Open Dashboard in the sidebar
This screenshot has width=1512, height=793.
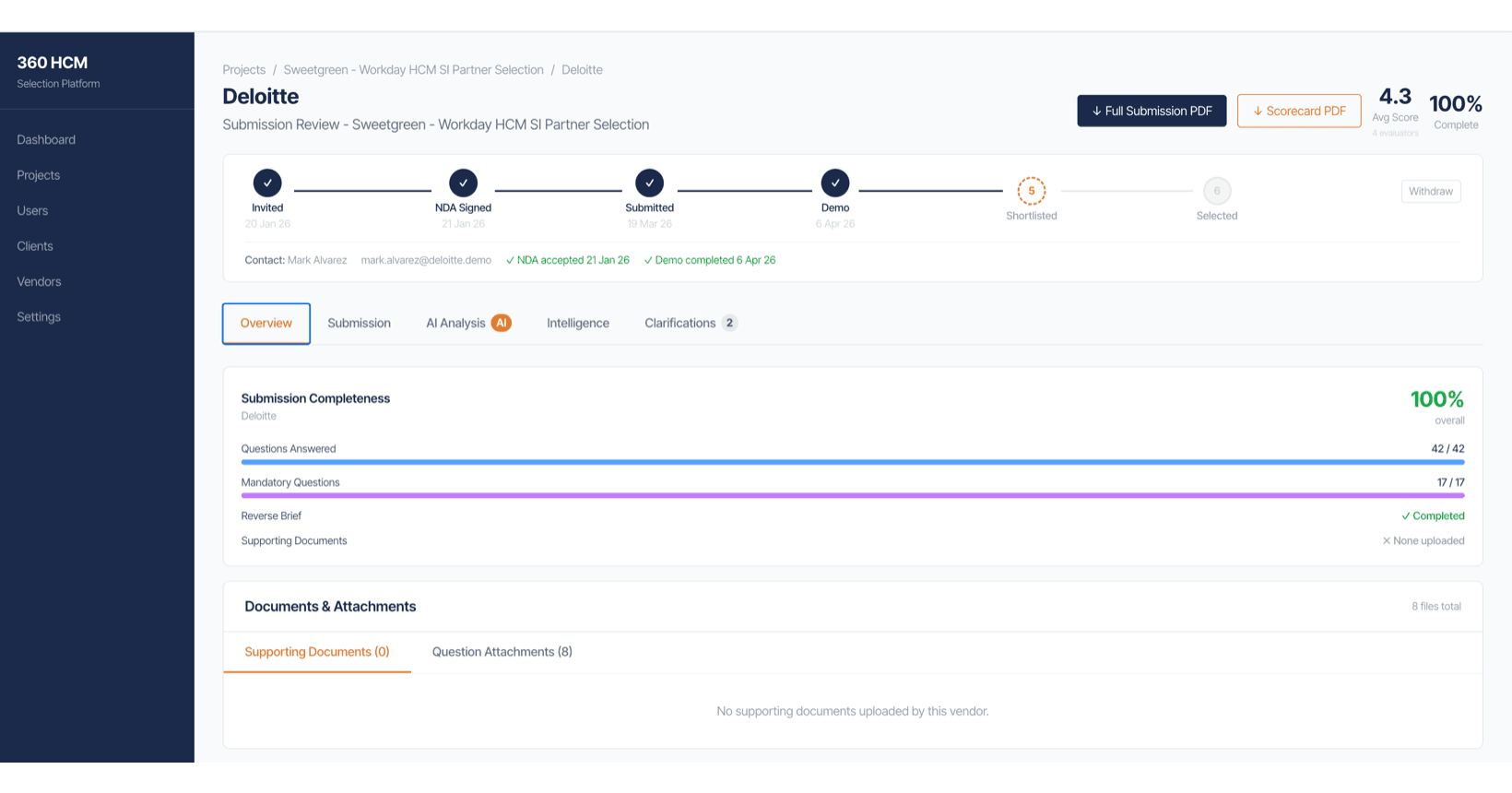click(x=46, y=139)
